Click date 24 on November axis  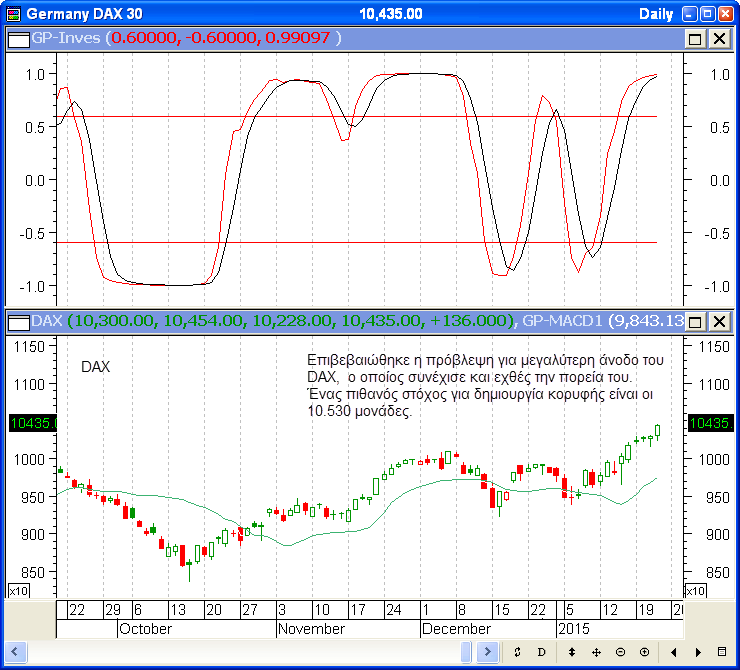[x=394, y=610]
